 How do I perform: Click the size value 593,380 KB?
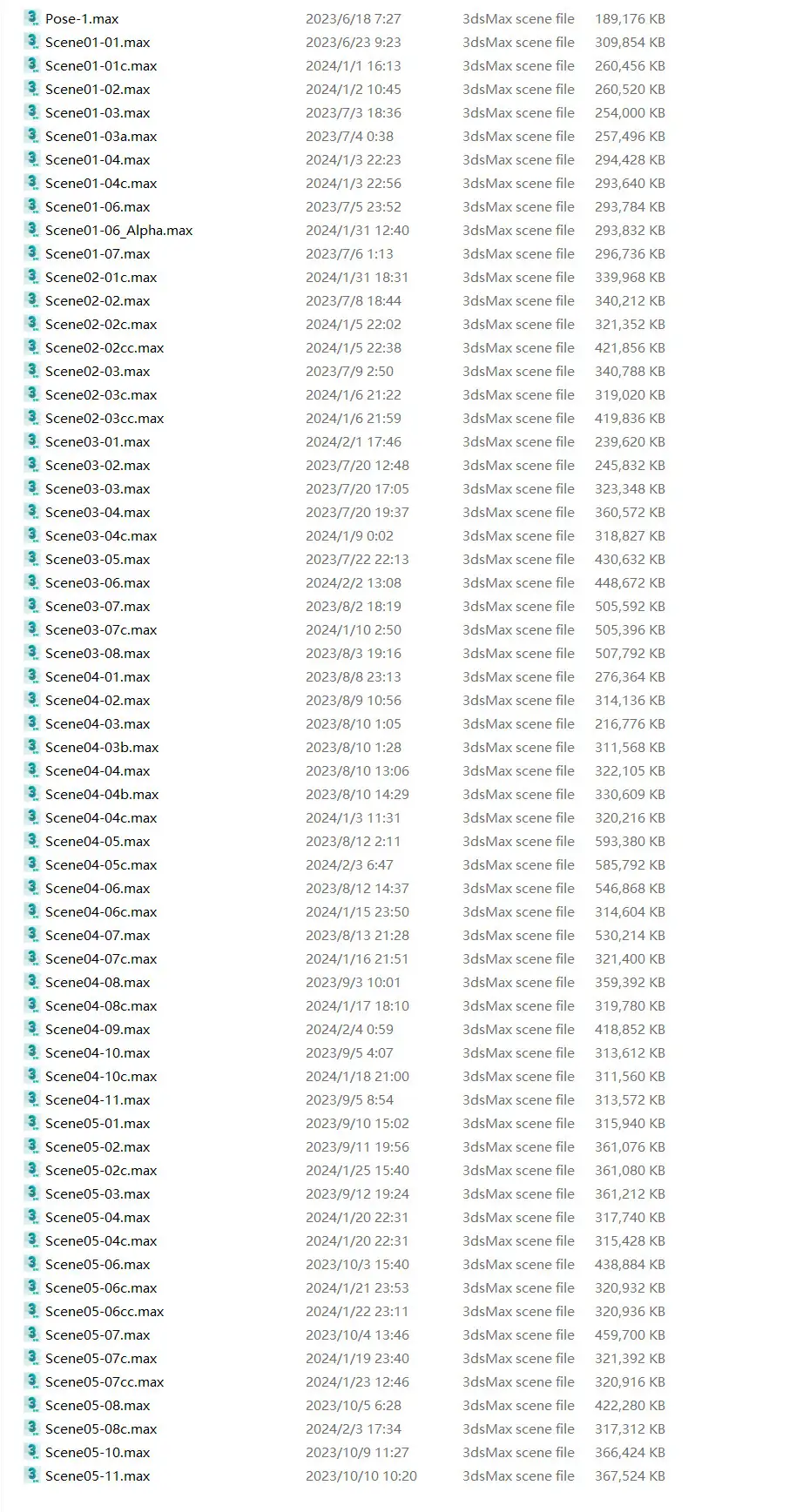pyautogui.click(x=630, y=841)
